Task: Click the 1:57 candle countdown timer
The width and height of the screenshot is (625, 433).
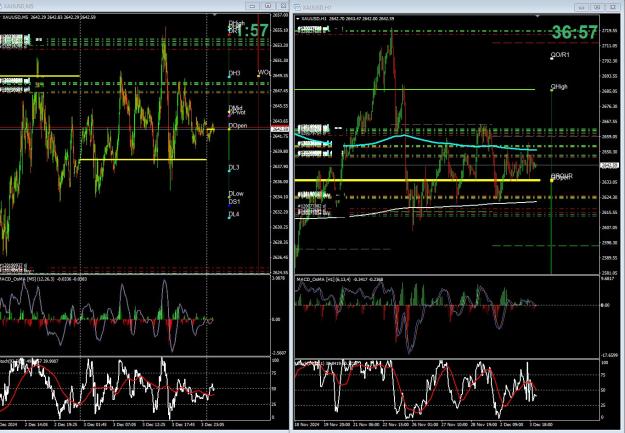Action: click(252, 31)
